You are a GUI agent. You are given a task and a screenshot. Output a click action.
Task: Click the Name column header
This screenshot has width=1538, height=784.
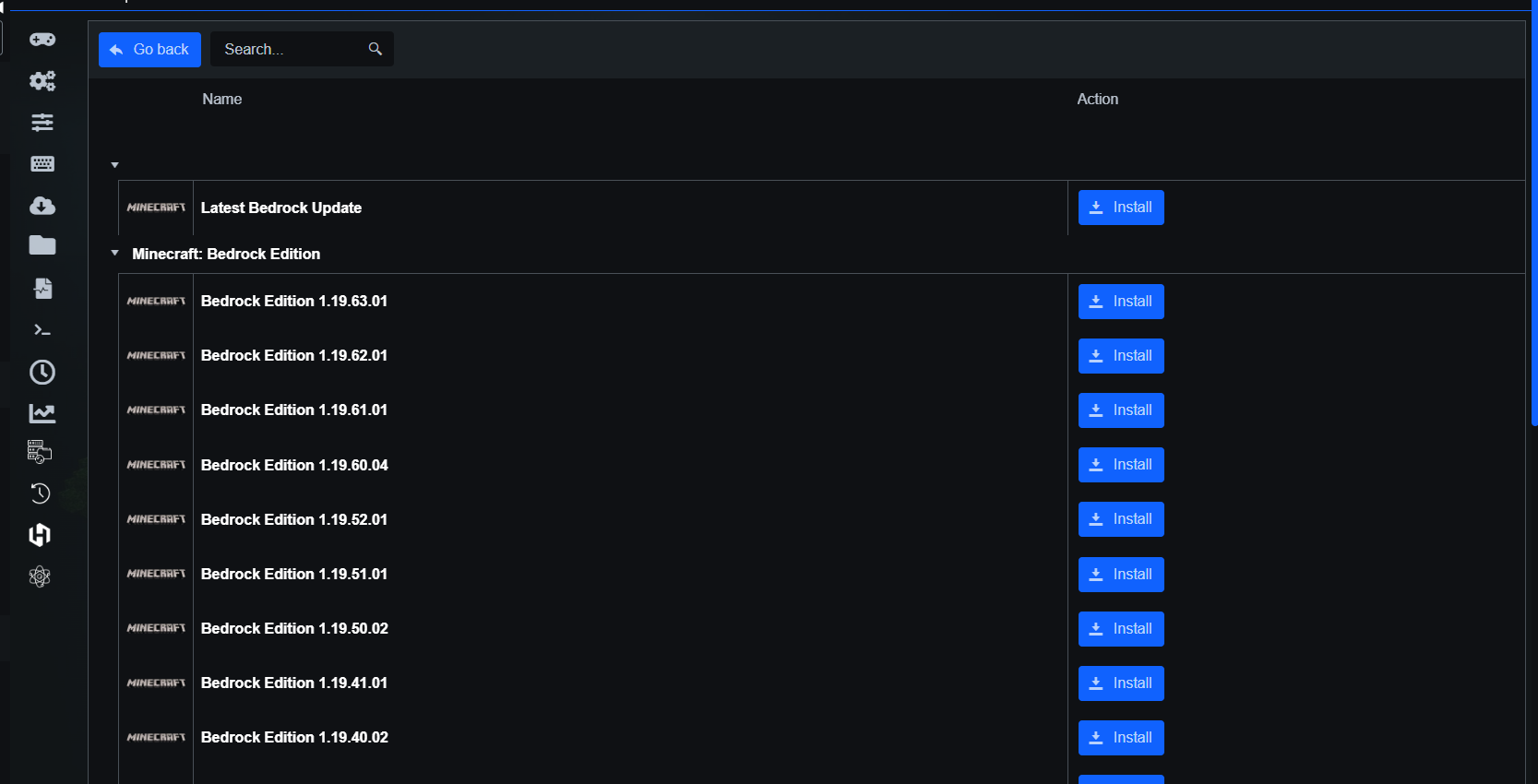(x=222, y=99)
